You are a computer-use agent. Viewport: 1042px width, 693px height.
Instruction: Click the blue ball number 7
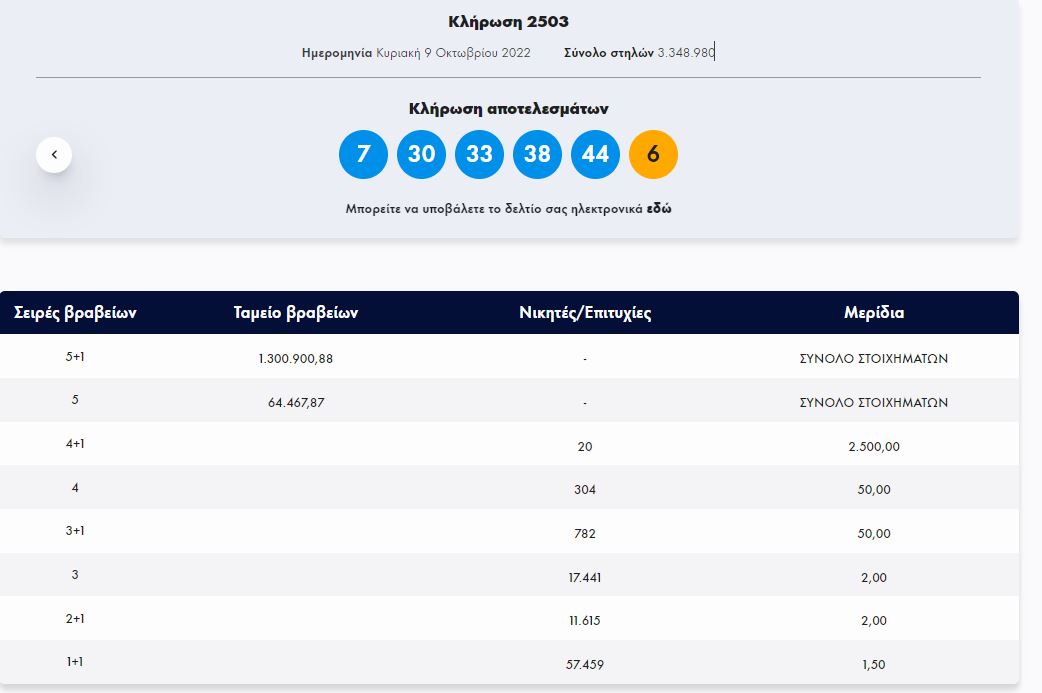point(363,155)
